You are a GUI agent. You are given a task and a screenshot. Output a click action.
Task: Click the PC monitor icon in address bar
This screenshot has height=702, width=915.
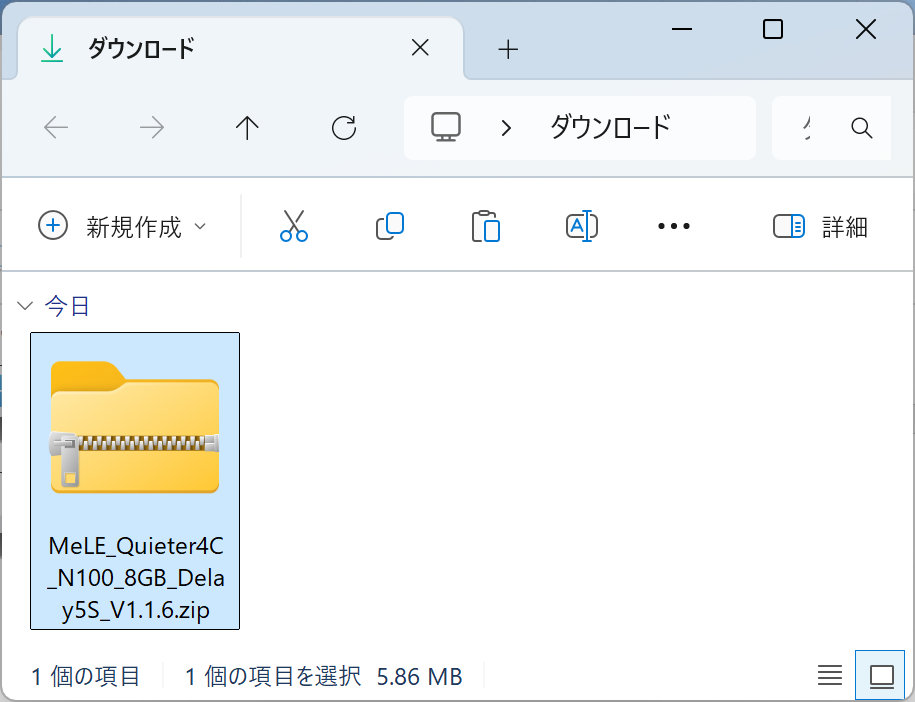(446, 127)
